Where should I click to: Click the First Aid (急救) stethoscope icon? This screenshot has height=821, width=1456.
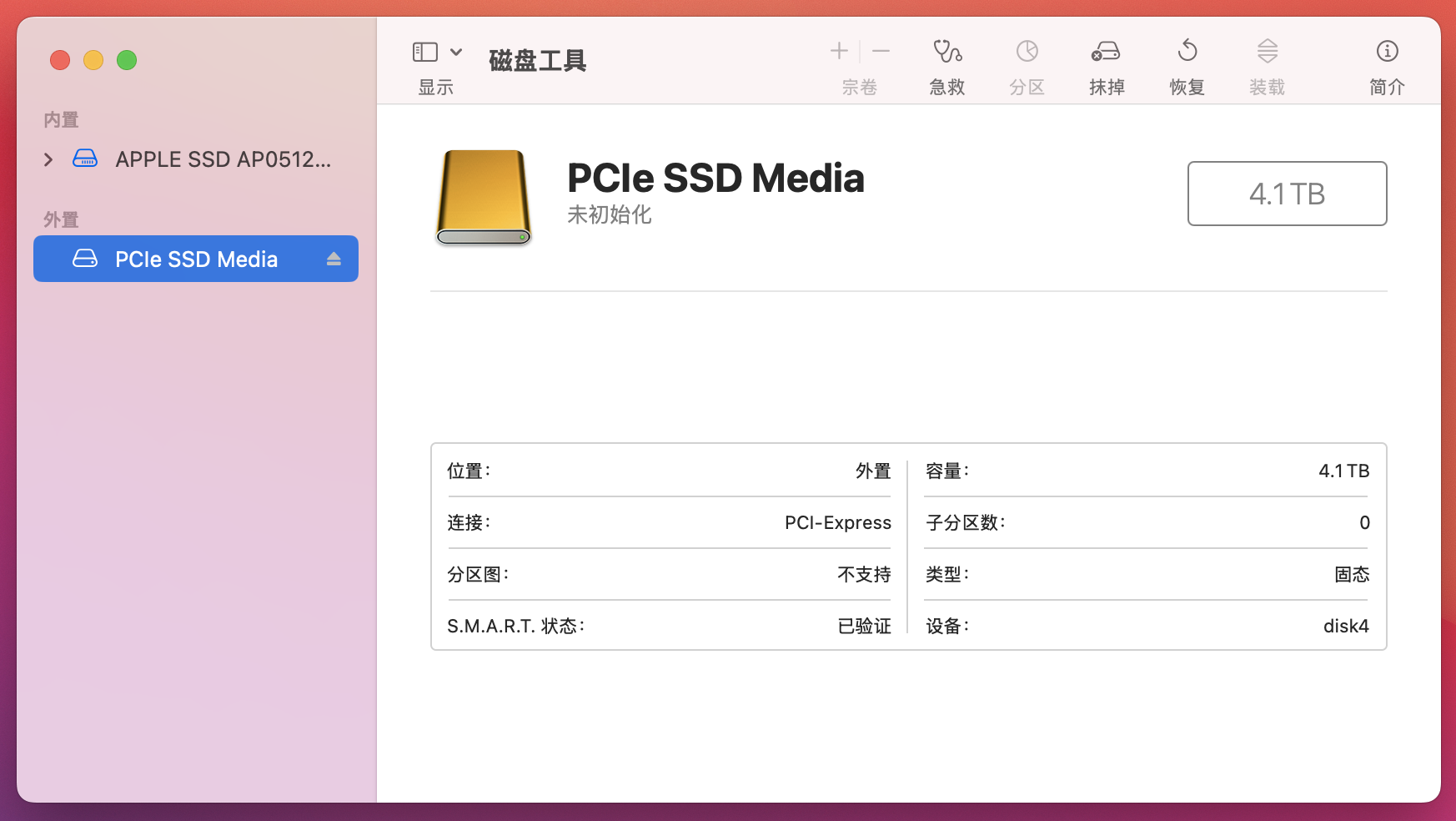pos(946,52)
